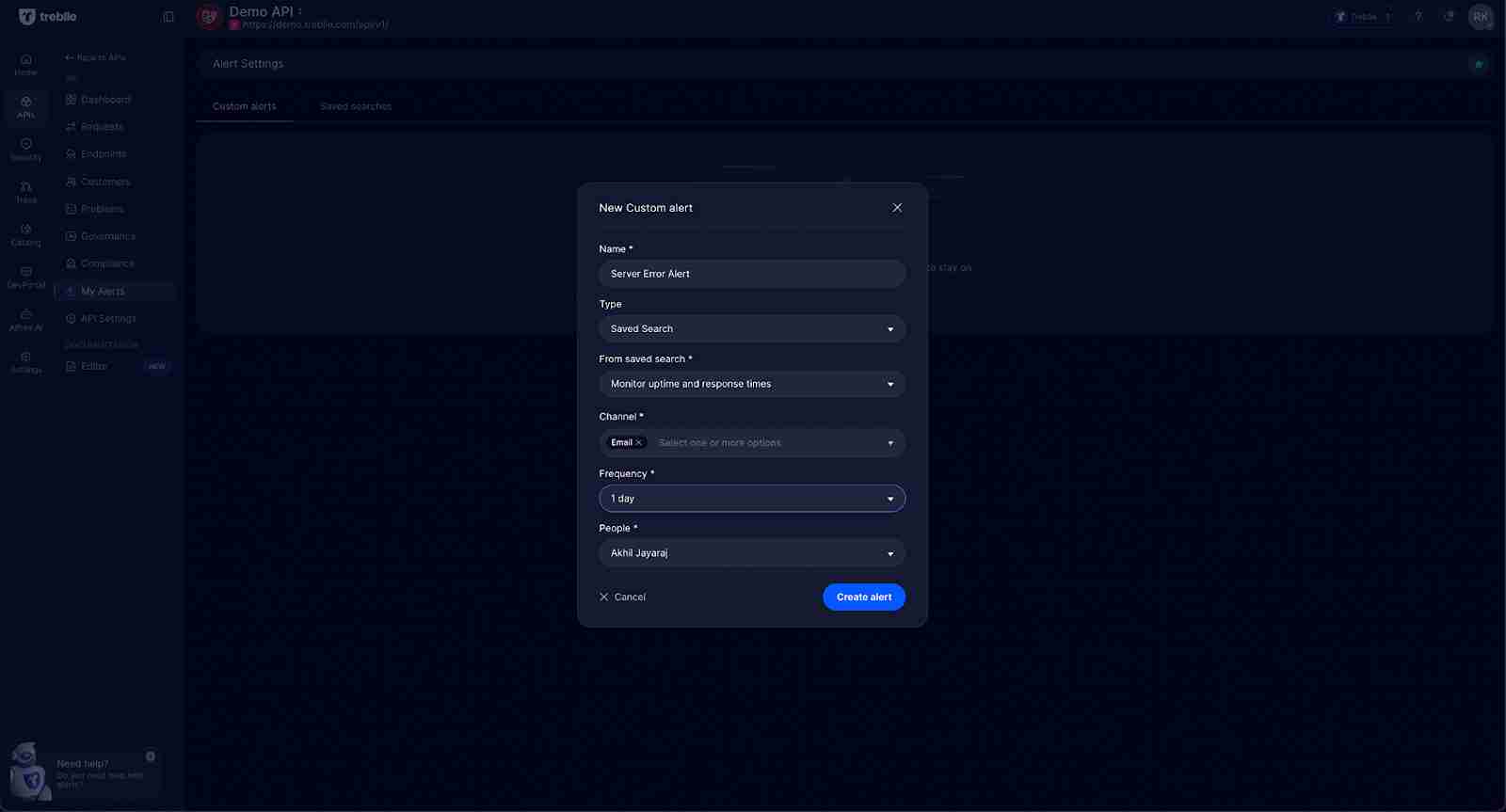Click the Treblle logo
This screenshot has height=812, width=1506.
[x=48, y=17]
